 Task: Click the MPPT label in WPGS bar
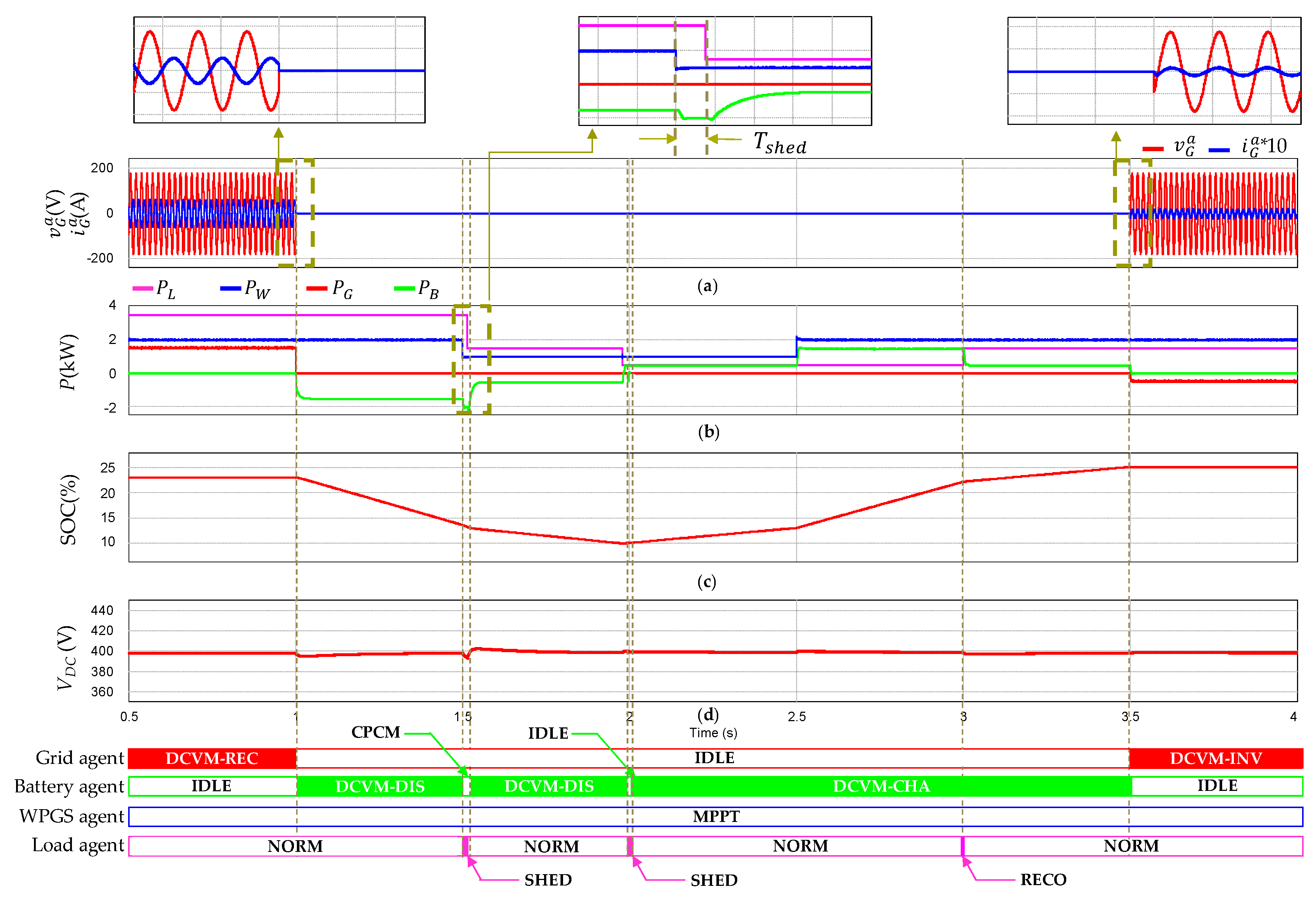pyautogui.click(x=716, y=816)
